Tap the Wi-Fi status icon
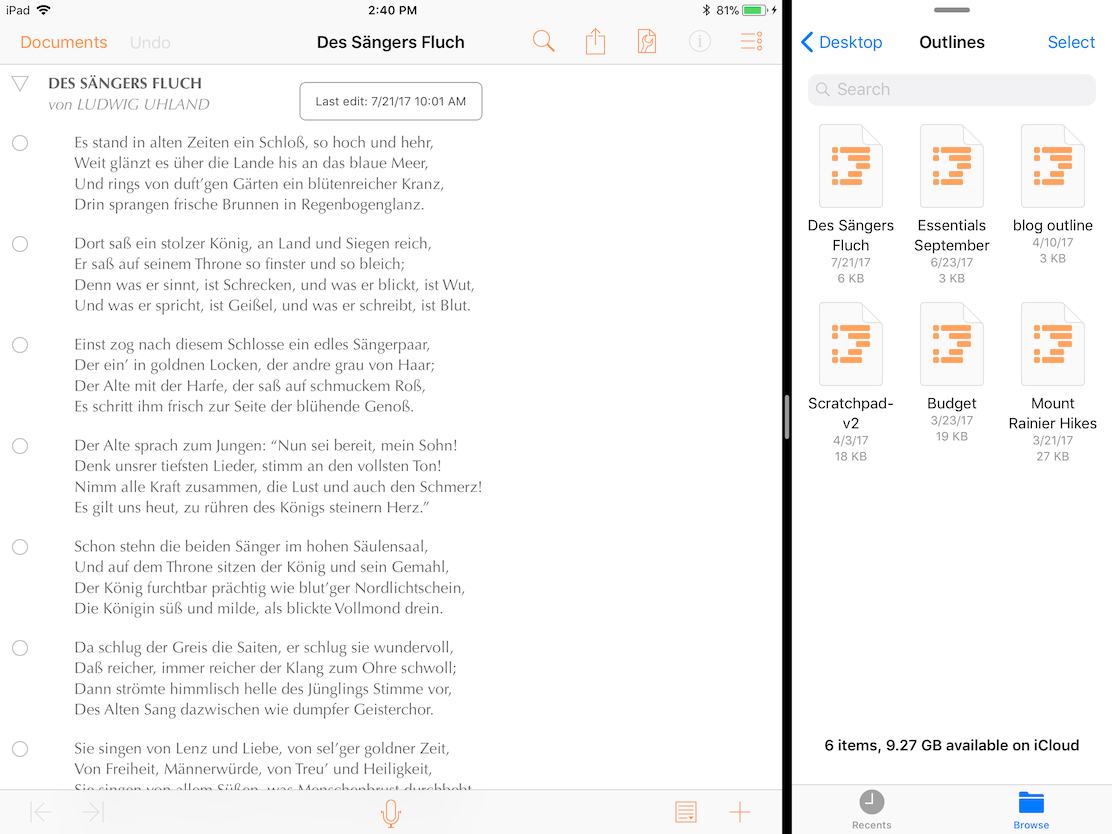Image resolution: width=1112 pixels, height=834 pixels. pyautogui.click(x=44, y=10)
